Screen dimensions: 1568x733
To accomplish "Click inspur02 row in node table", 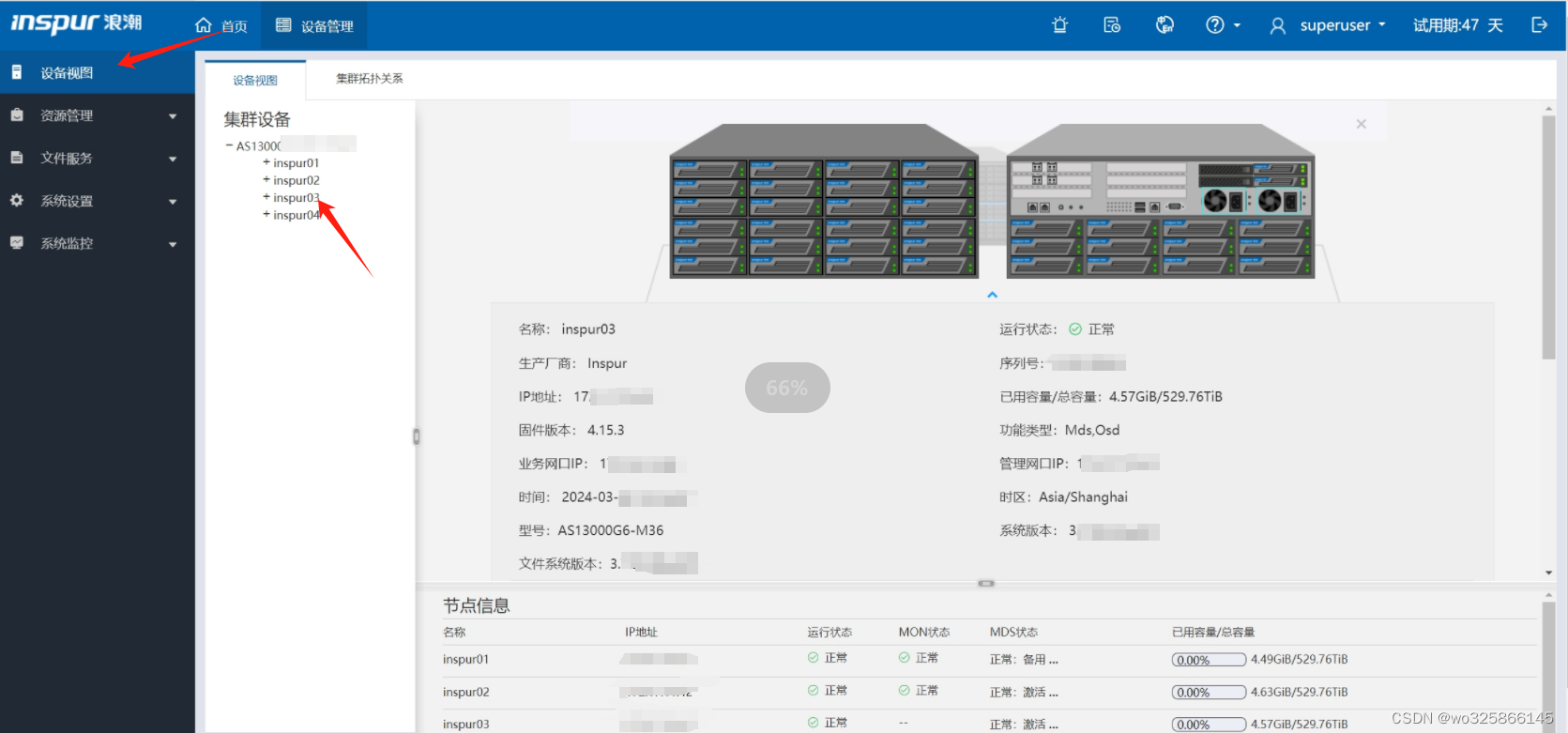I will pyautogui.click(x=990, y=692).
